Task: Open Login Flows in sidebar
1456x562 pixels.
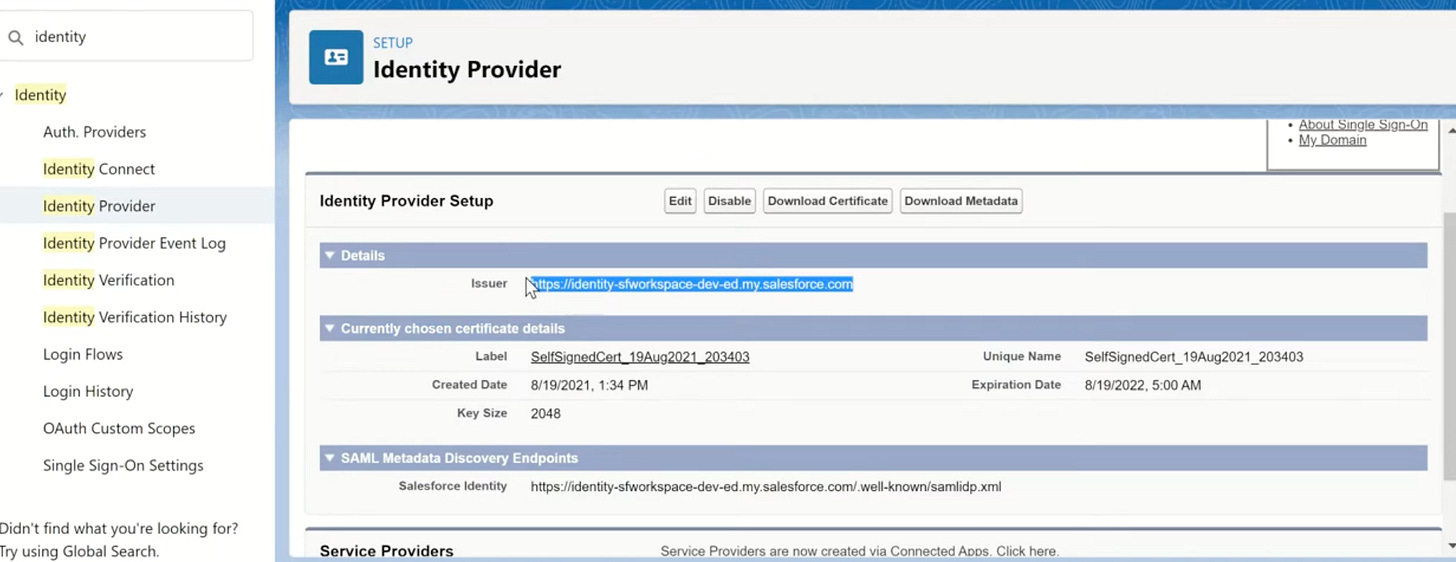Action: (x=83, y=354)
